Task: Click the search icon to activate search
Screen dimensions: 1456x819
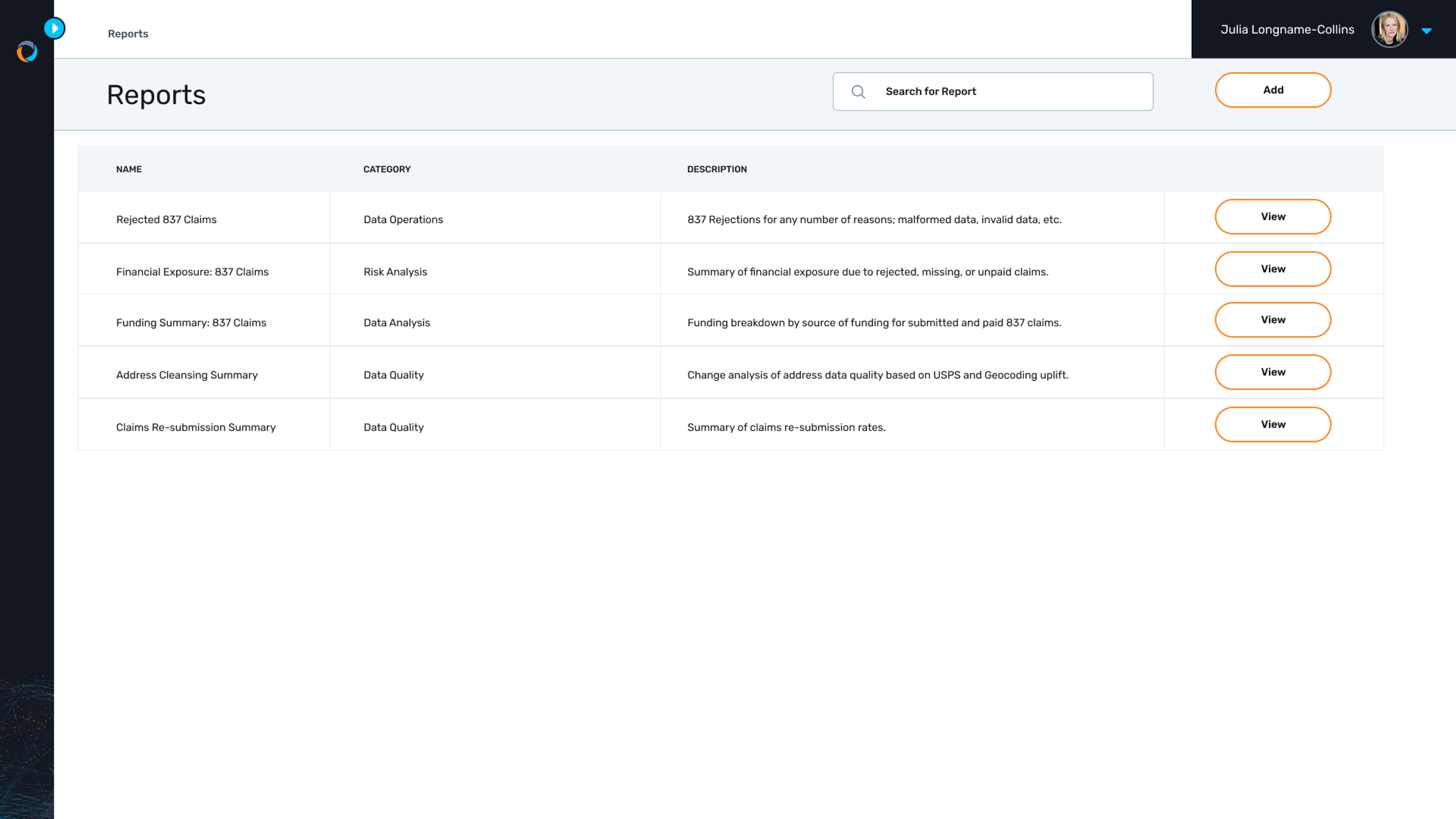Action: click(858, 91)
